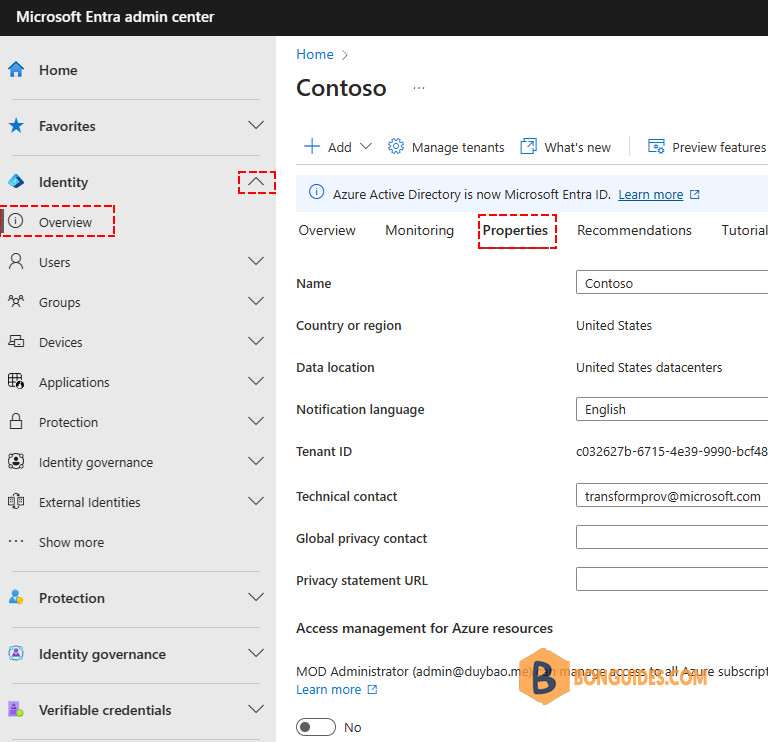The width and height of the screenshot is (768, 742).
Task: Click the bold Protection section icon
Action: point(16,597)
